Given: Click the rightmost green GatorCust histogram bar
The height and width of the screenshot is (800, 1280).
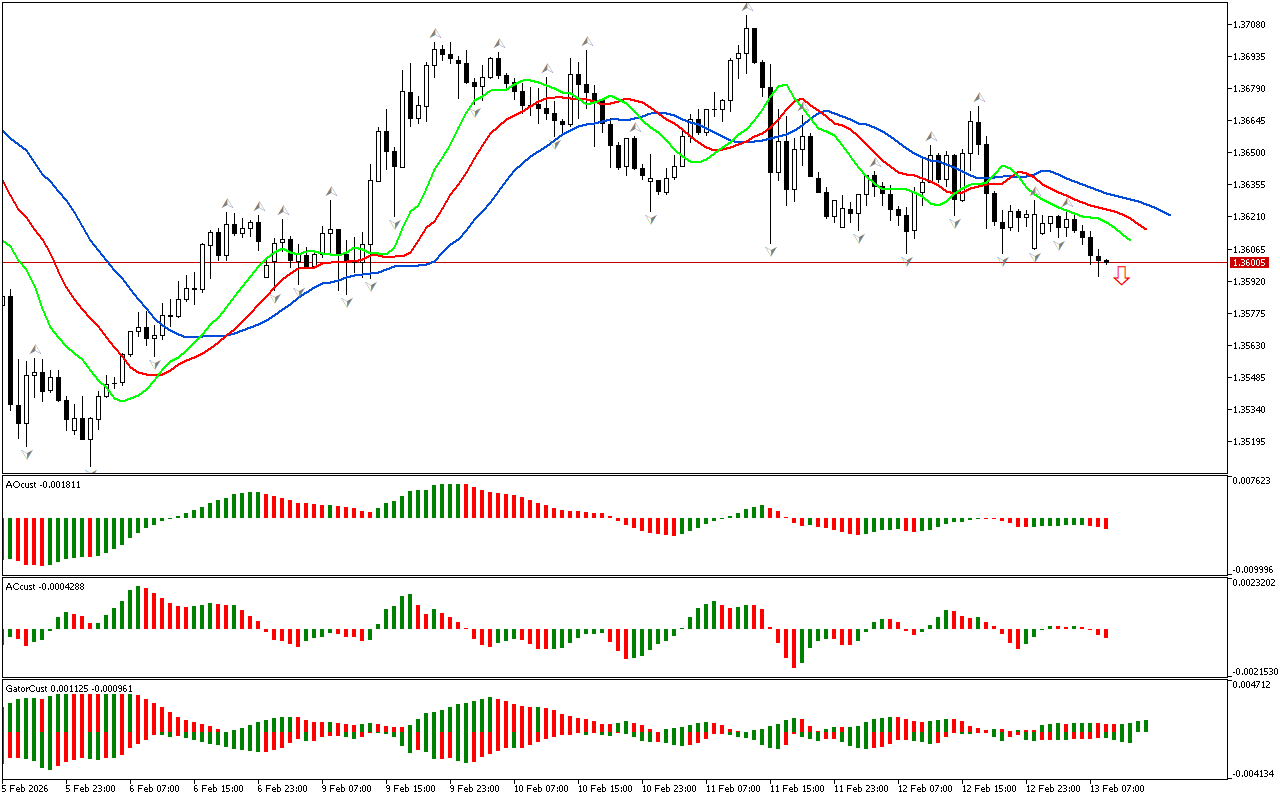Looking at the screenshot, I should click(1145, 726).
